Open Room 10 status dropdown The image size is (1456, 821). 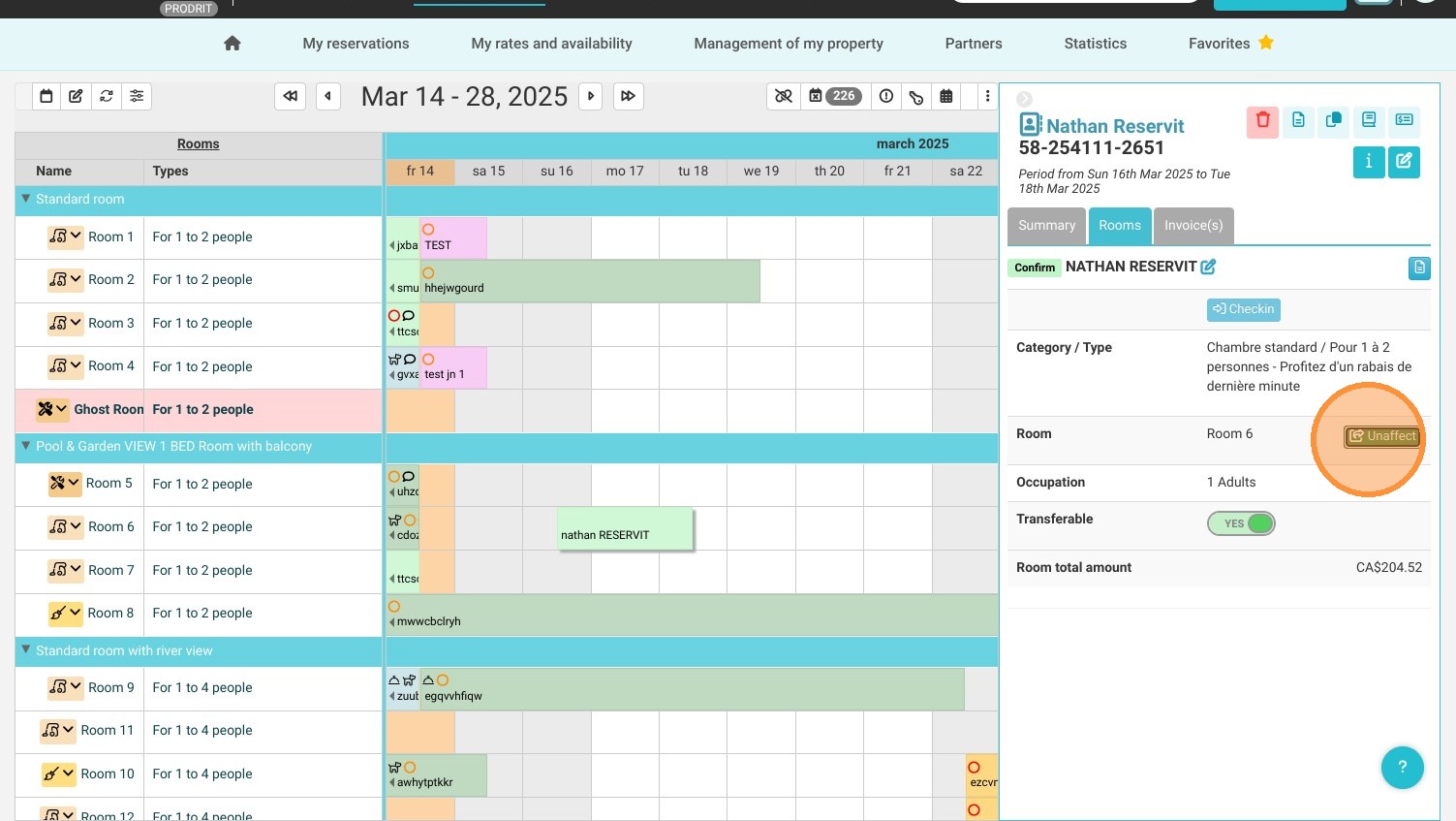click(x=58, y=774)
